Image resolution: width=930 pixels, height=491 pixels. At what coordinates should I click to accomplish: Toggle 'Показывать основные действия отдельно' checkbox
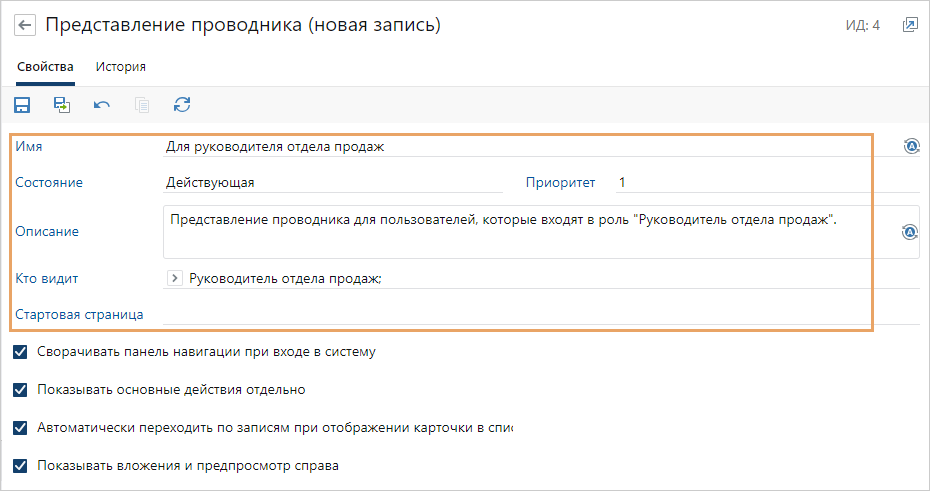click(x=20, y=390)
